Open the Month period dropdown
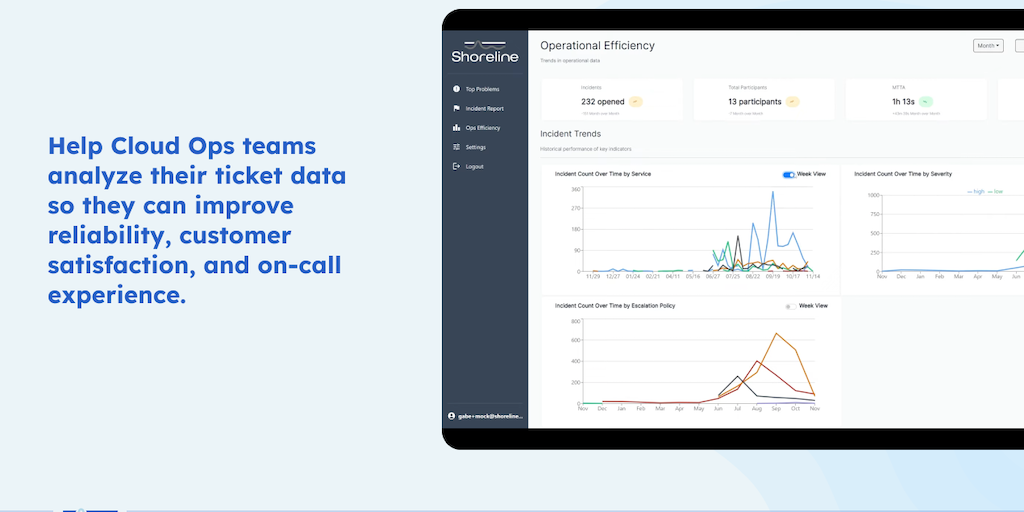The width and height of the screenshot is (1024, 512). click(988, 46)
